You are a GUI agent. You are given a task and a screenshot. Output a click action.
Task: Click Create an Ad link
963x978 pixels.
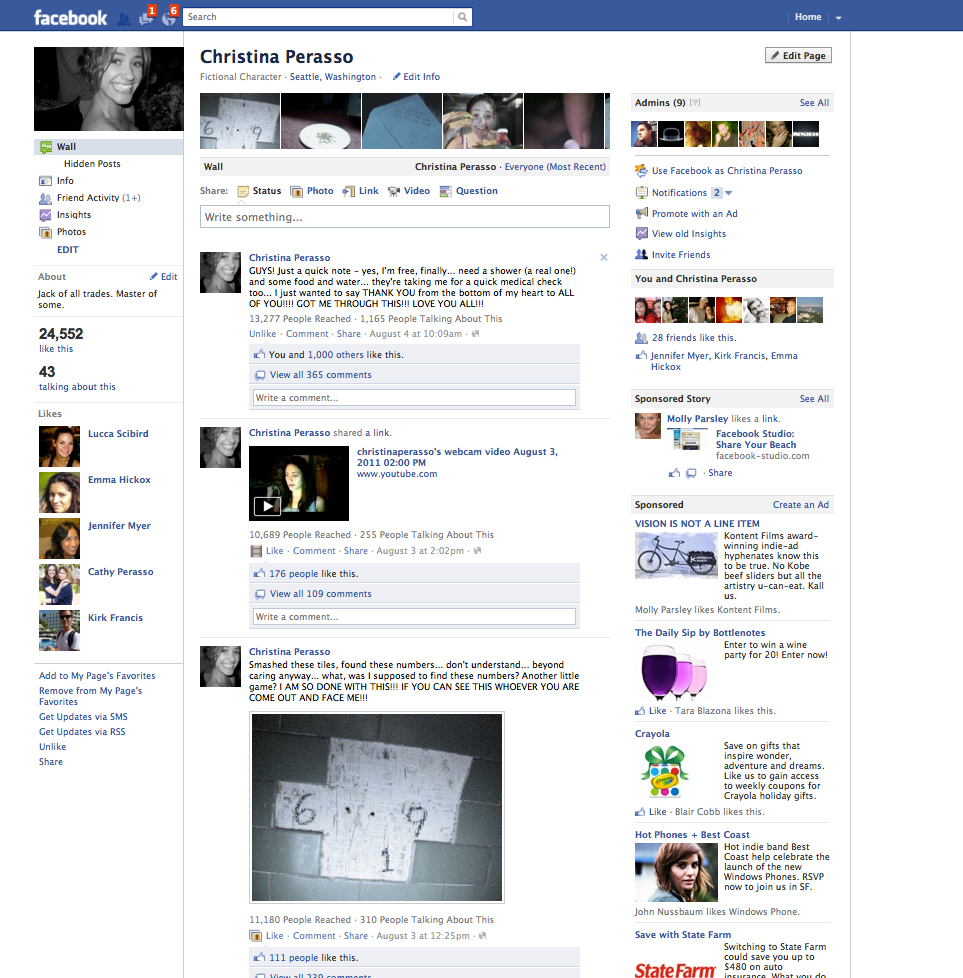(x=801, y=505)
